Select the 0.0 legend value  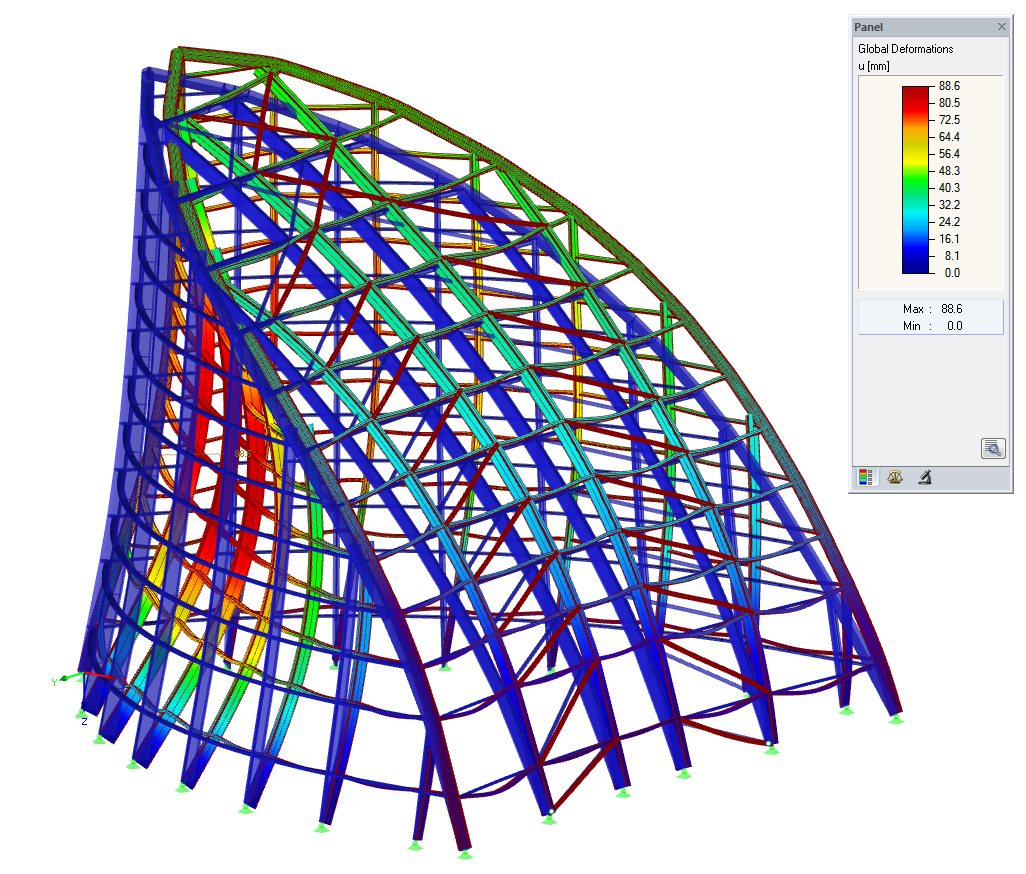point(952,273)
